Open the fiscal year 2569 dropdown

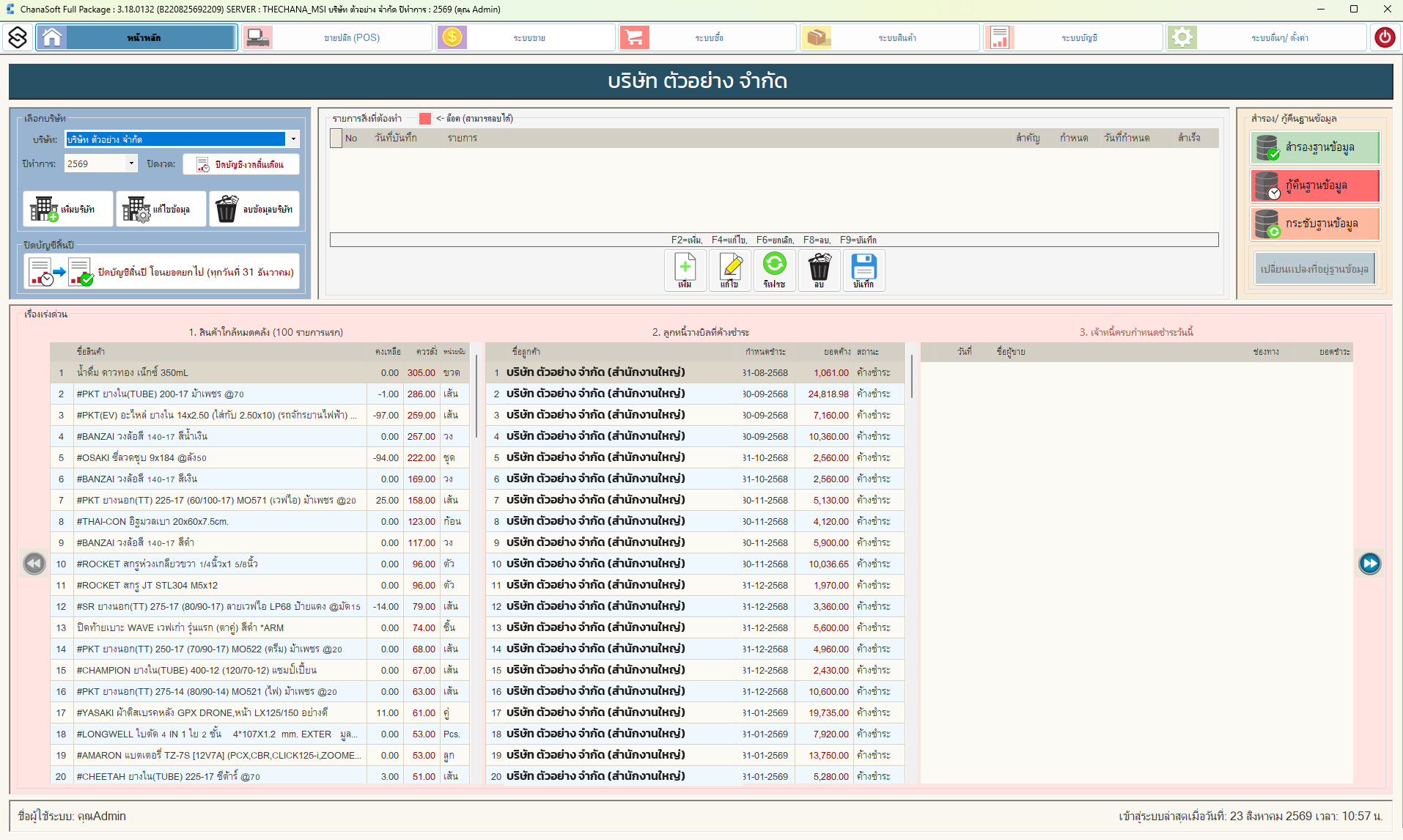pyautogui.click(x=131, y=163)
